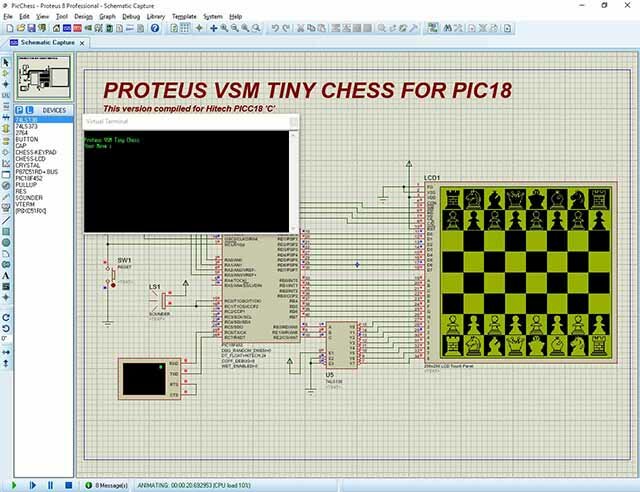Click the 'L' library manage button
Viewport: 640px width, 492px height.
(x=29, y=110)
